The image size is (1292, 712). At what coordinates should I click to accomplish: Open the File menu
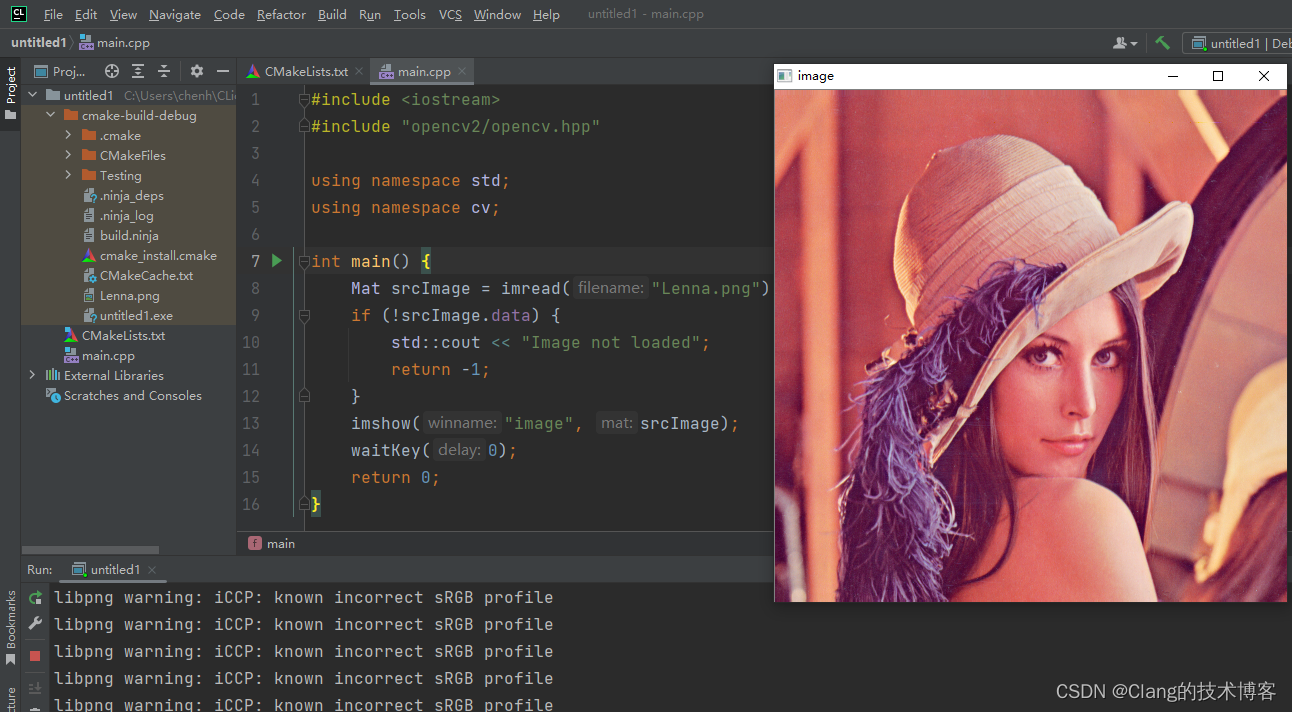53,14
